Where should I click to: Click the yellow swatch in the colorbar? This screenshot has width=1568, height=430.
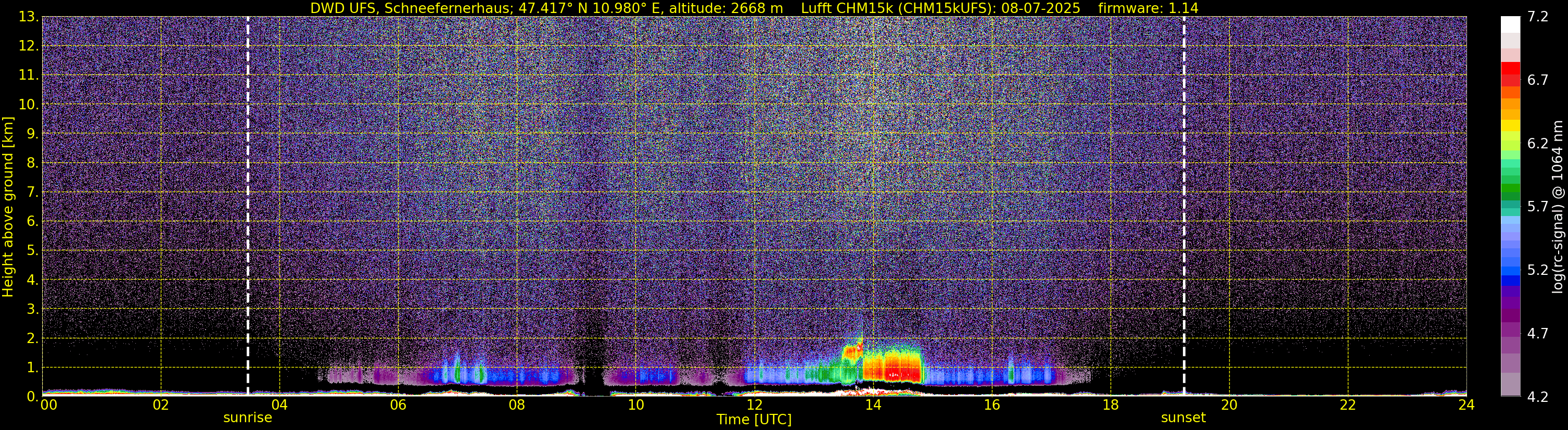1510,125
